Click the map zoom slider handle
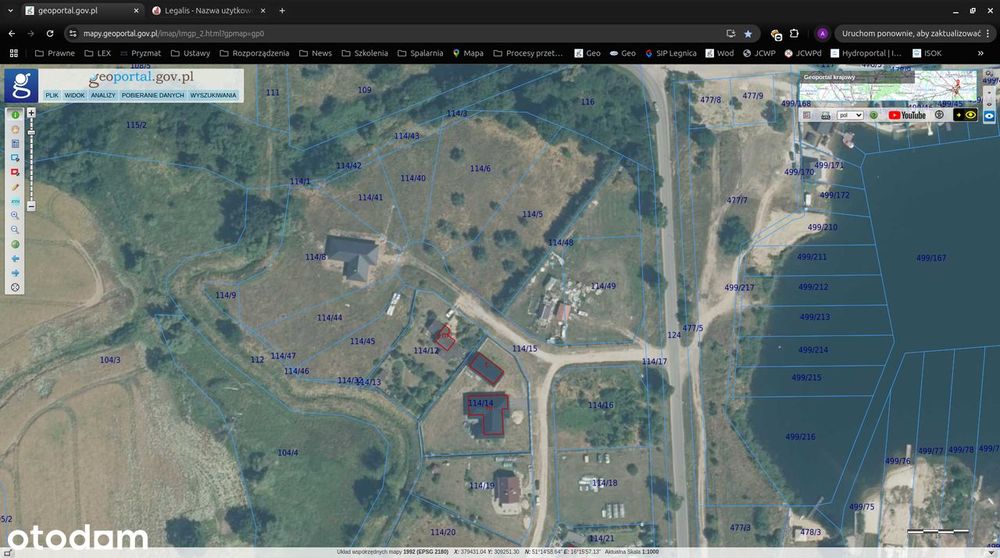Image resolution: width=1000 pixels, height=558 pixels. (31, 132)
